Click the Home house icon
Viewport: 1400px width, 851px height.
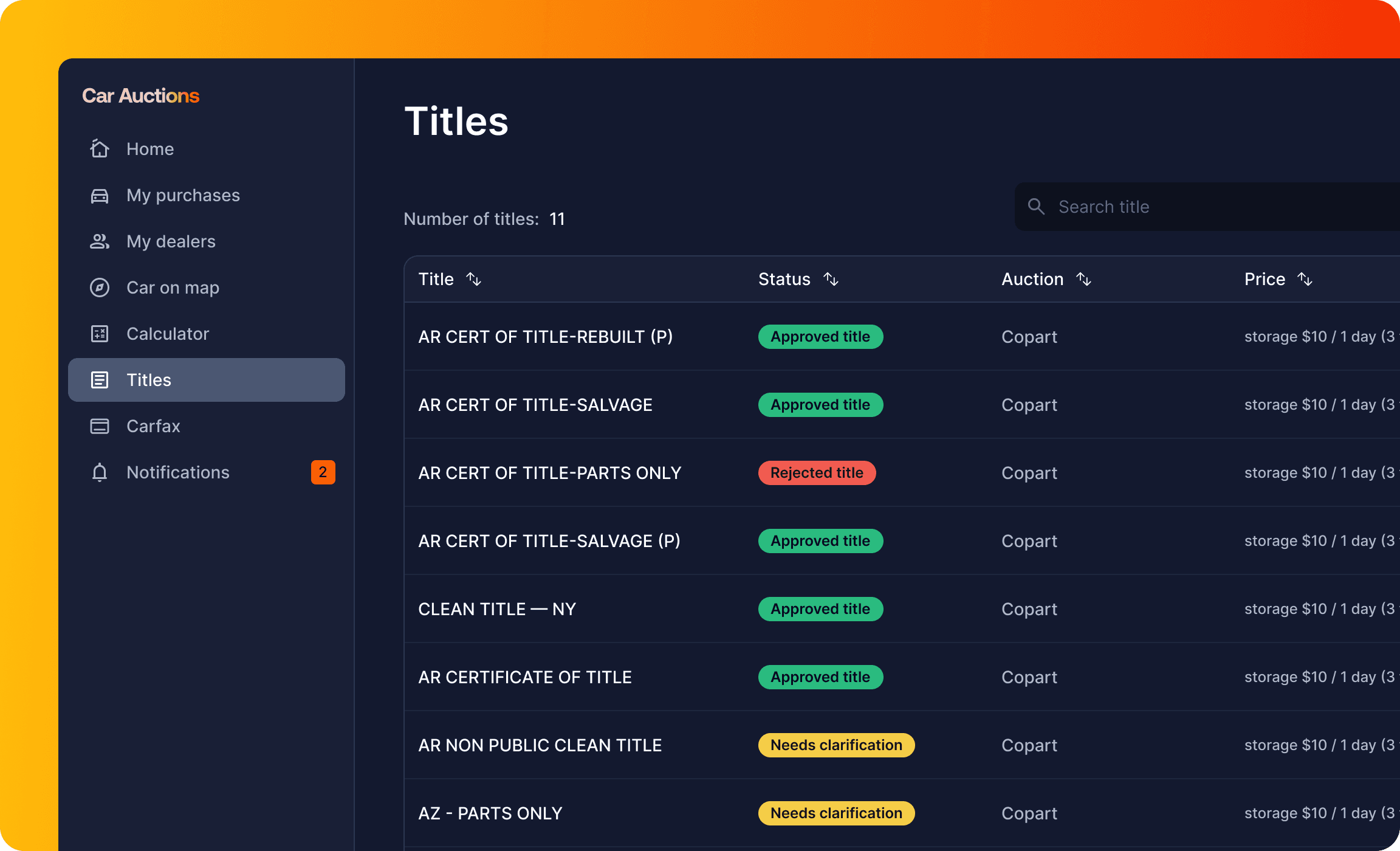[100, 149]
